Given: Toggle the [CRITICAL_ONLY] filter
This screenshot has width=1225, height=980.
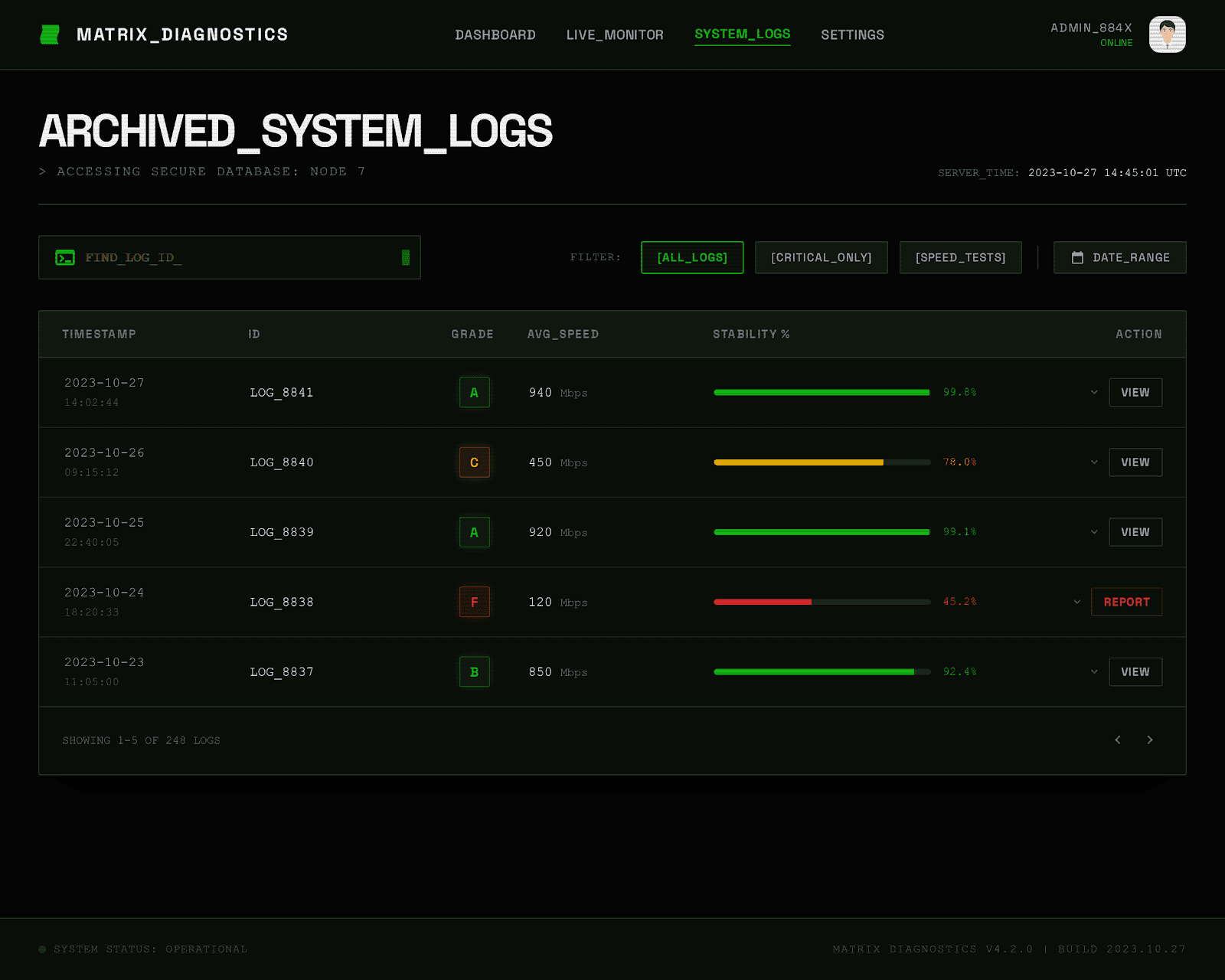Looking at the screenshot, I should 821,258.
